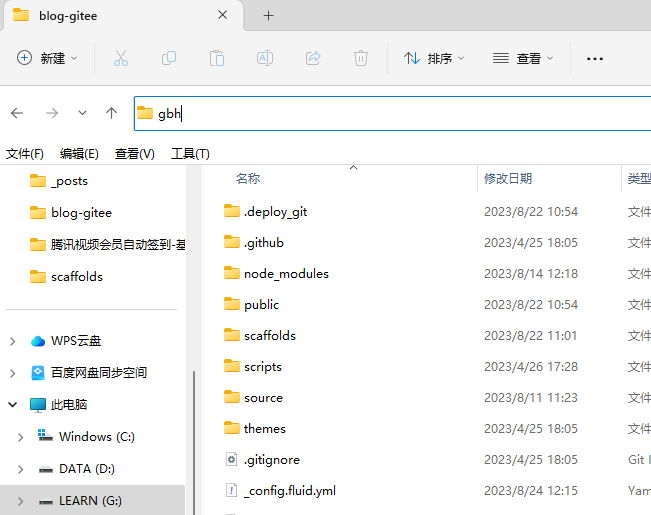The image size is (651, 515).
Task: Open the 工具(T) menu
Action: [190, 154]
